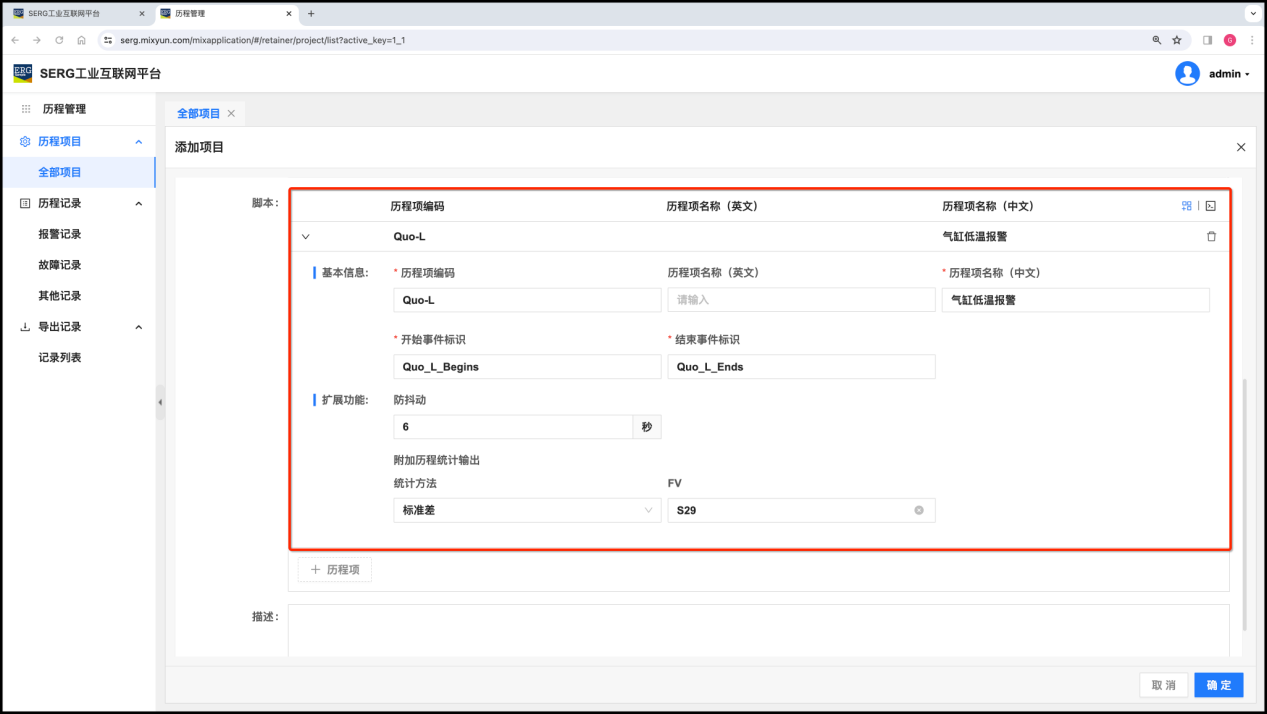Click the blue visual editor grid icon

(1186, 206)
